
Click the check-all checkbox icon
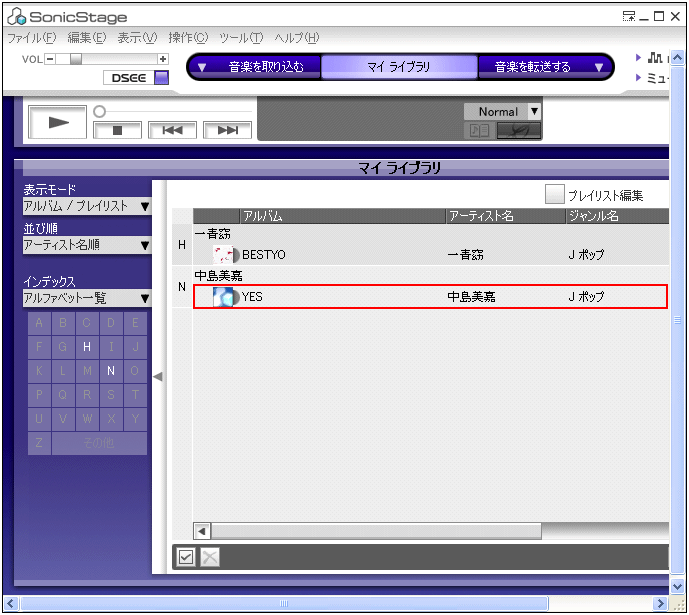(185, 557)
